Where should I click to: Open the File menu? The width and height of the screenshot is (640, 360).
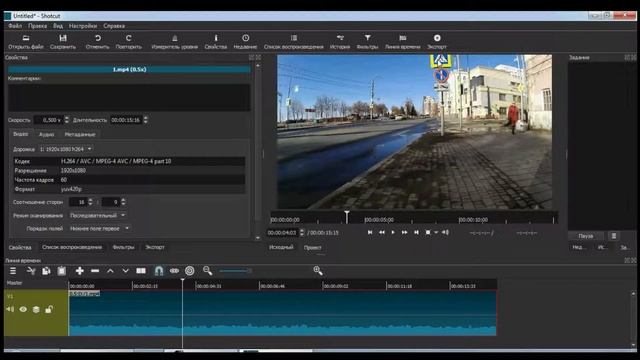coord(15,26)
